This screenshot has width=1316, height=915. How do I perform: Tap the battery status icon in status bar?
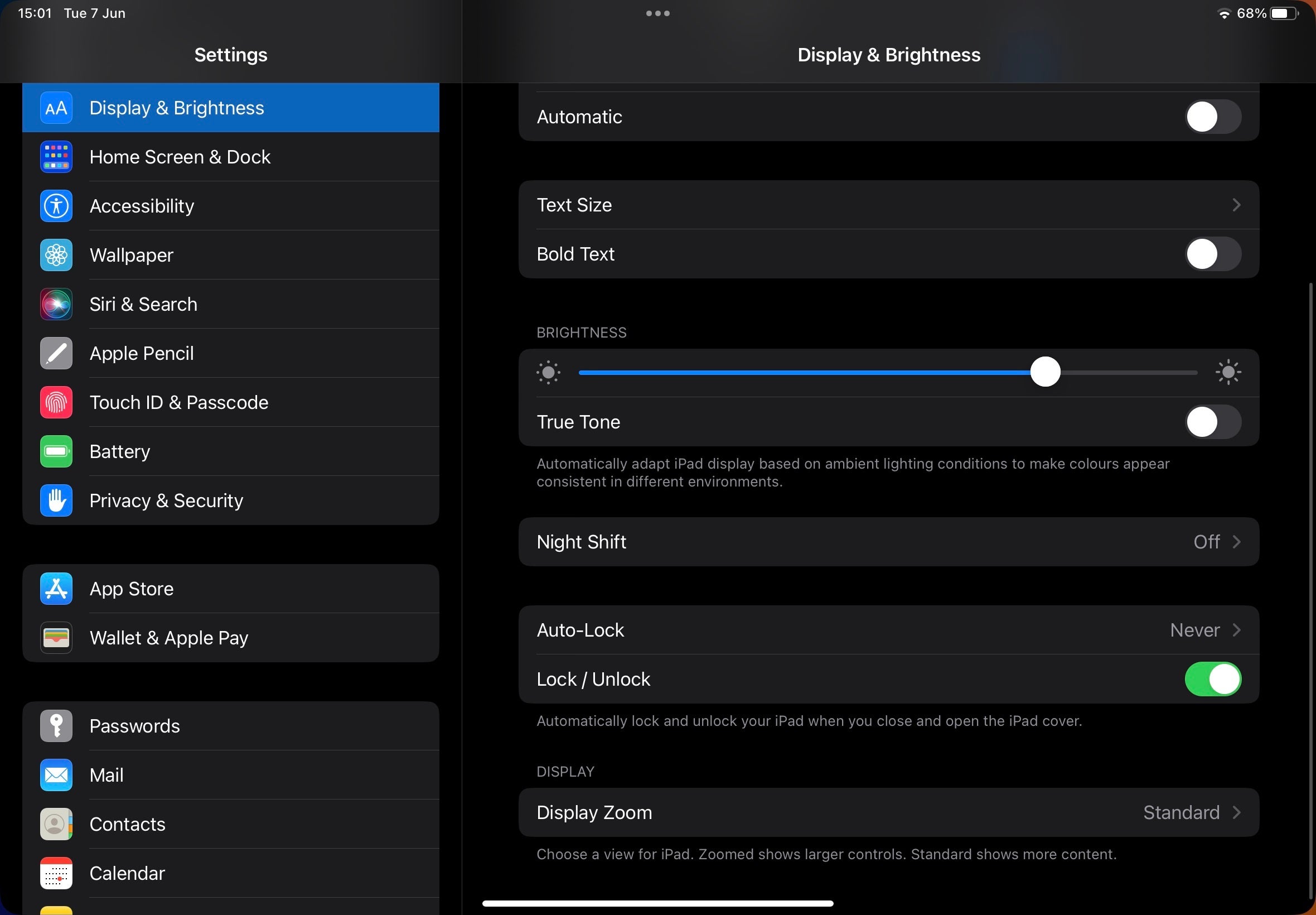(x=1284, y=13)
